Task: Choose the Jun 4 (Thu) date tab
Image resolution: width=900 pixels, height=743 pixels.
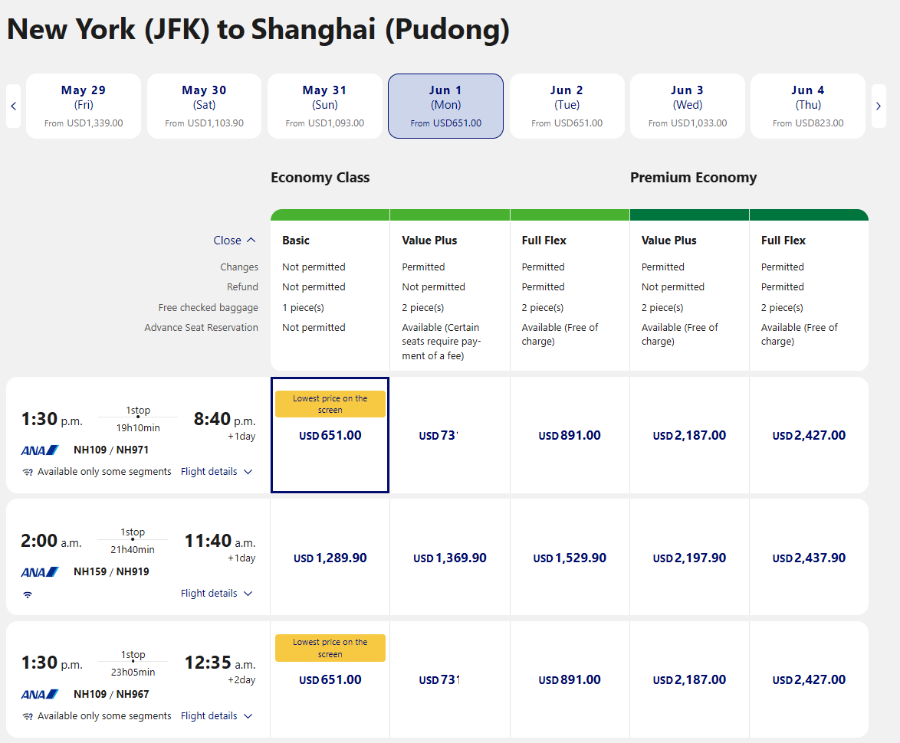Action: [808, 106]
